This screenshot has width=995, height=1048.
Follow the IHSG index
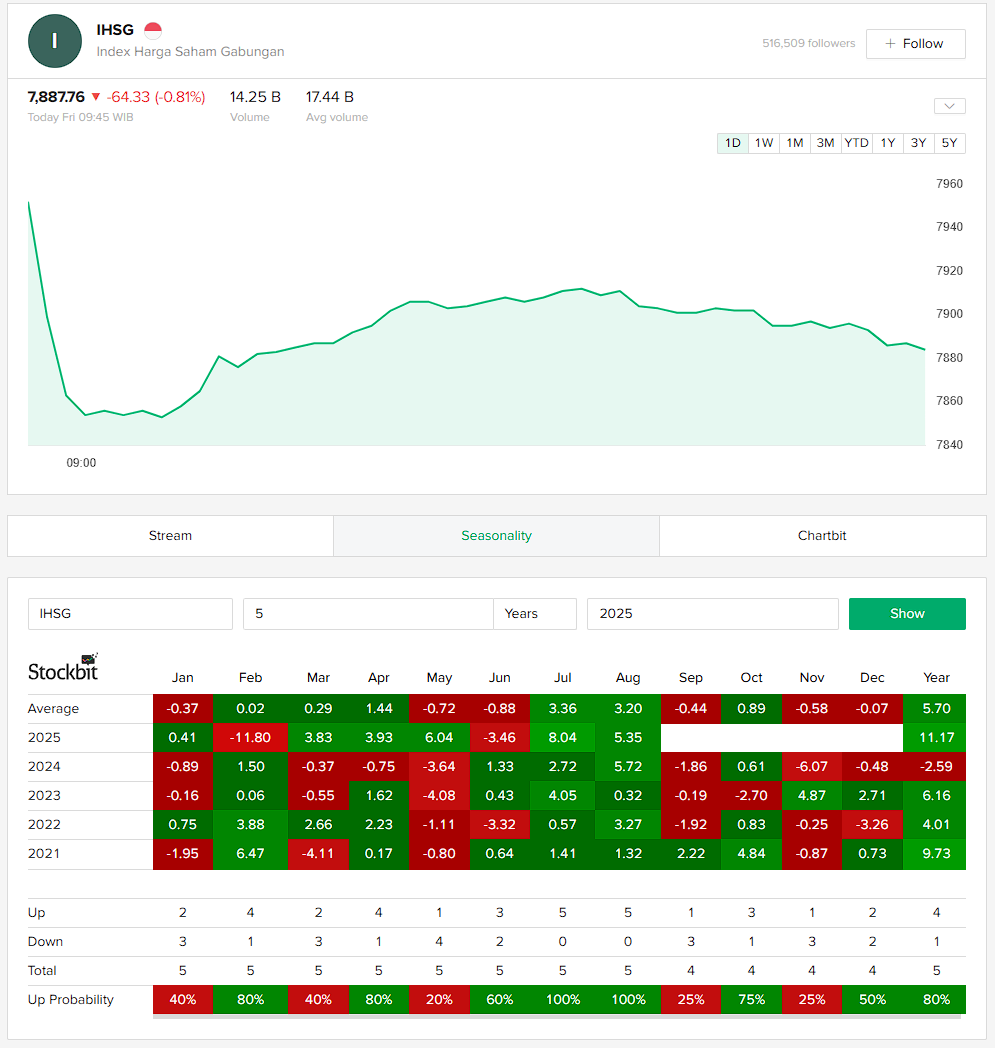[x=915, y=43]
